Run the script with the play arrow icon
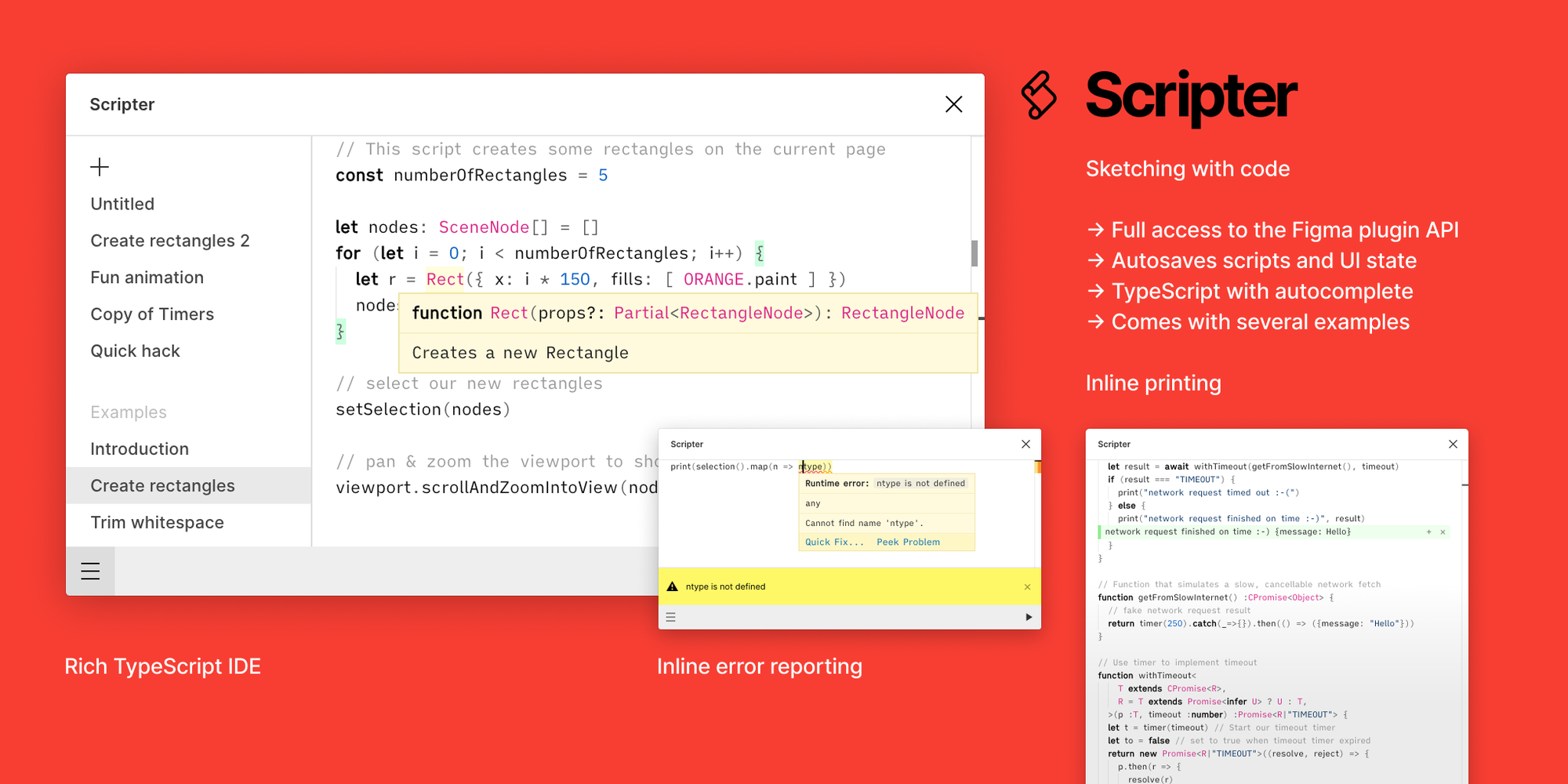 click(1029, 617)
